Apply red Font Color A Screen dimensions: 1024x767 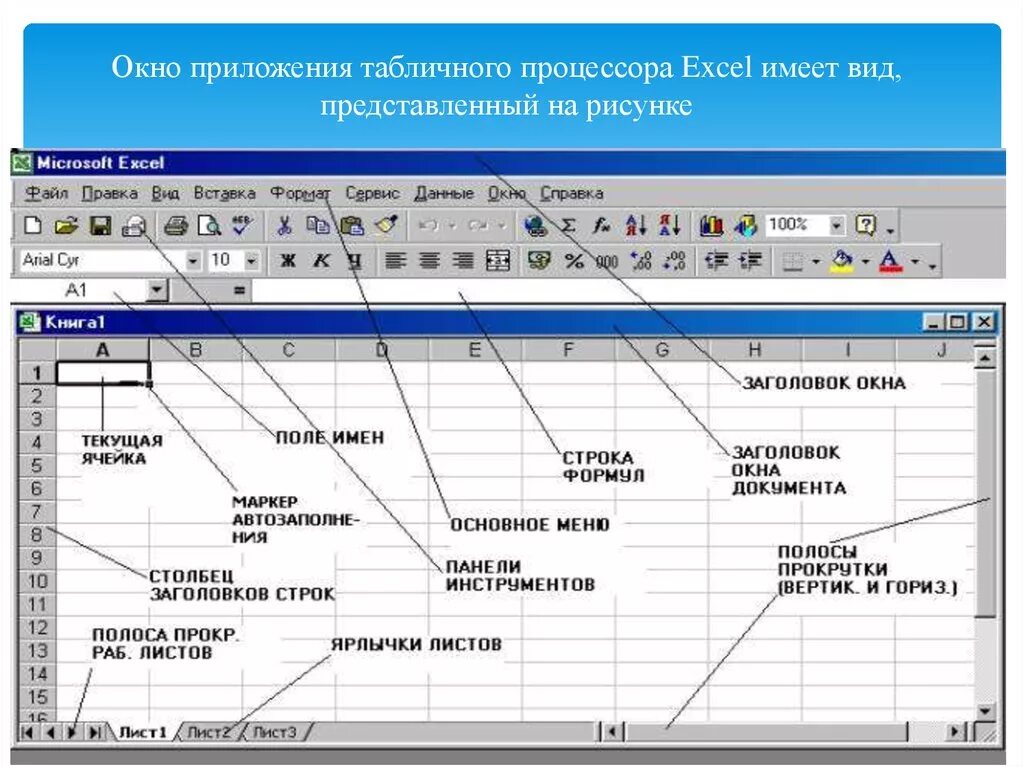(890, 261)
